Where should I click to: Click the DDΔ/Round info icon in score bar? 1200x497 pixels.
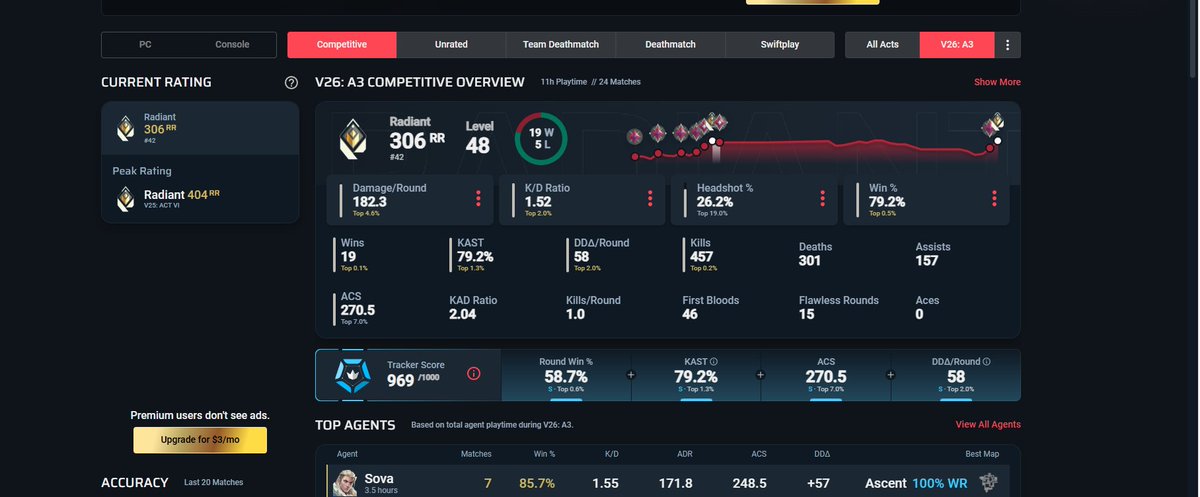click(987, 362)
